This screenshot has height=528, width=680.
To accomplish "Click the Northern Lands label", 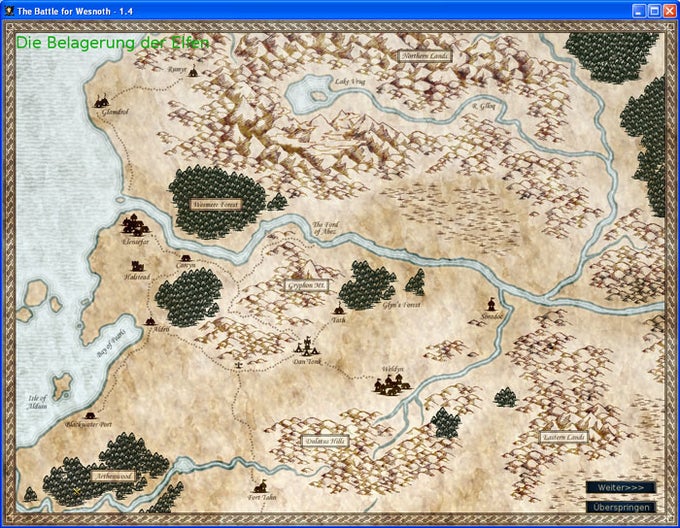I will pos(425,56).
